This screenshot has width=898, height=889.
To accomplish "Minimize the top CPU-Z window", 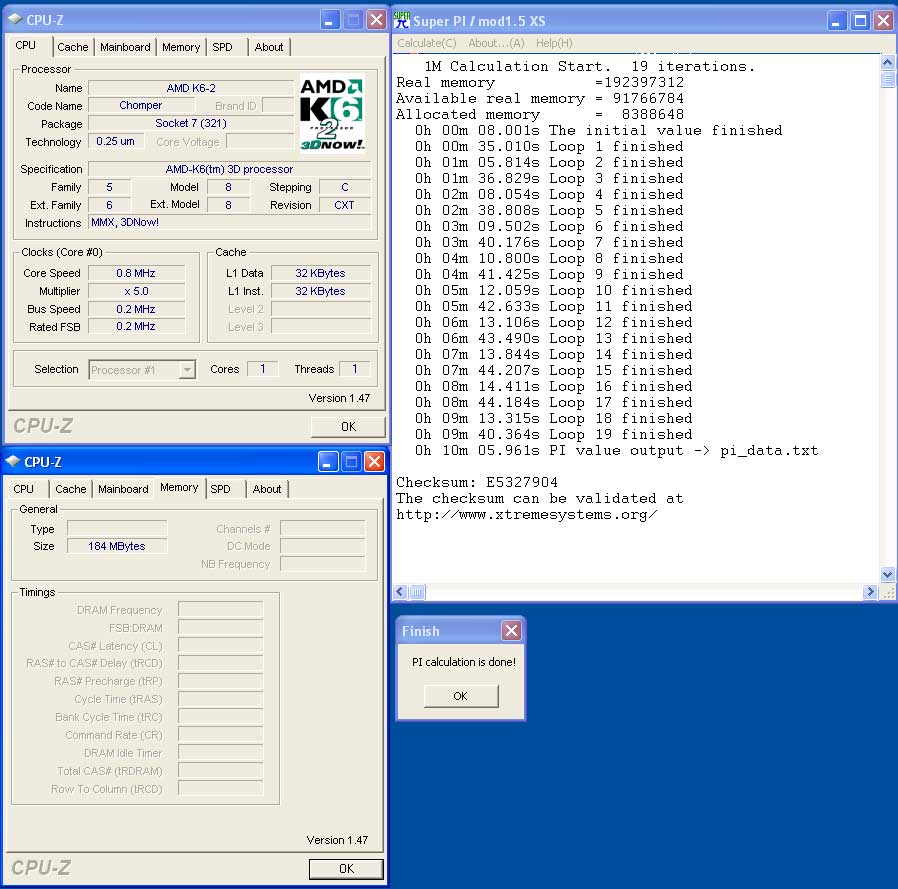I will tap(329, 20).
